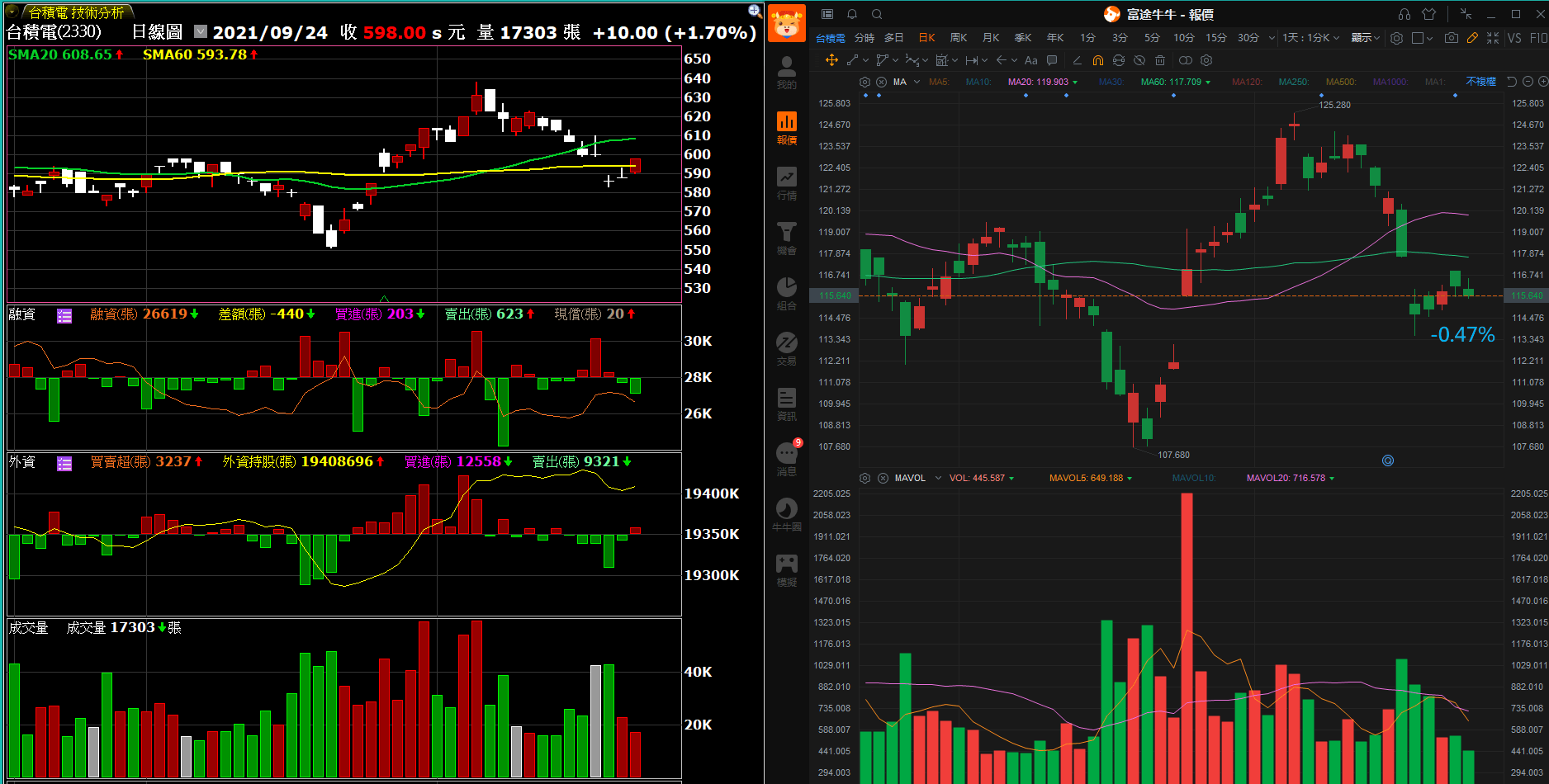Open drawing tools settings gear icon
This screenshot has width=1549, height=784.
click(1206, 60)
